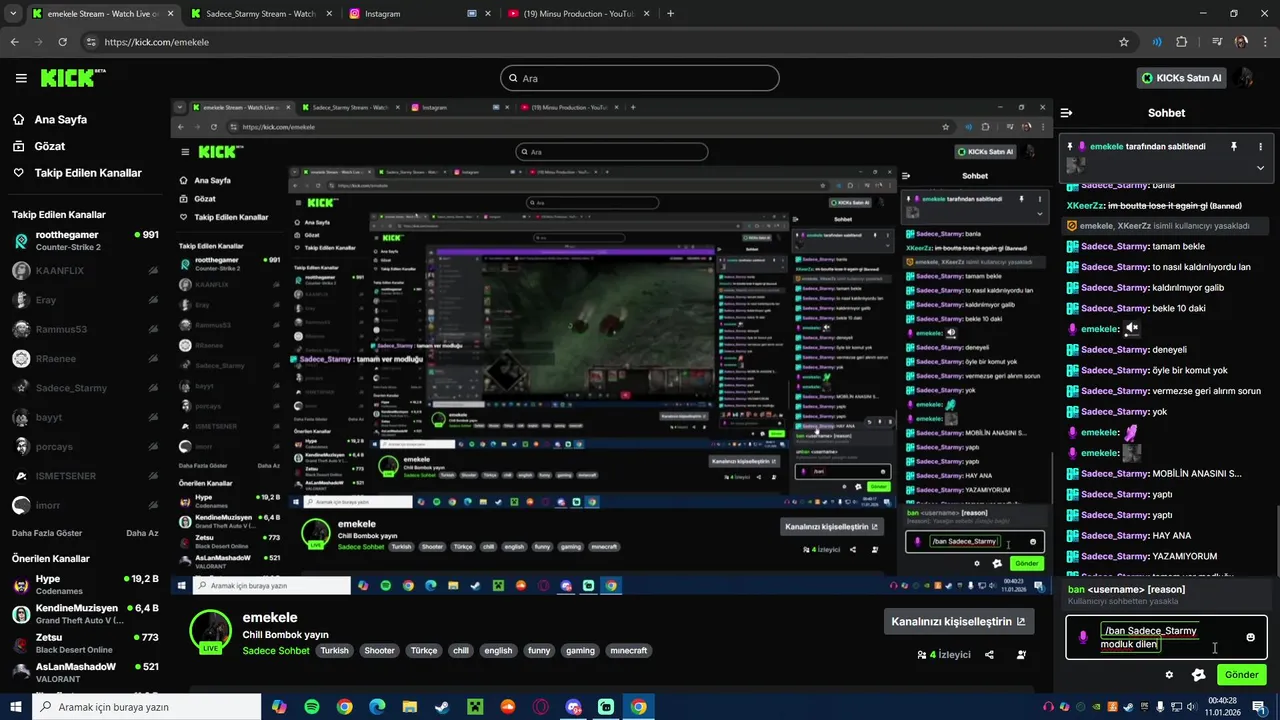This screenshot has width=1280, height=720.
Task: Reload the Kick page
Action: [x=63, y=42]
